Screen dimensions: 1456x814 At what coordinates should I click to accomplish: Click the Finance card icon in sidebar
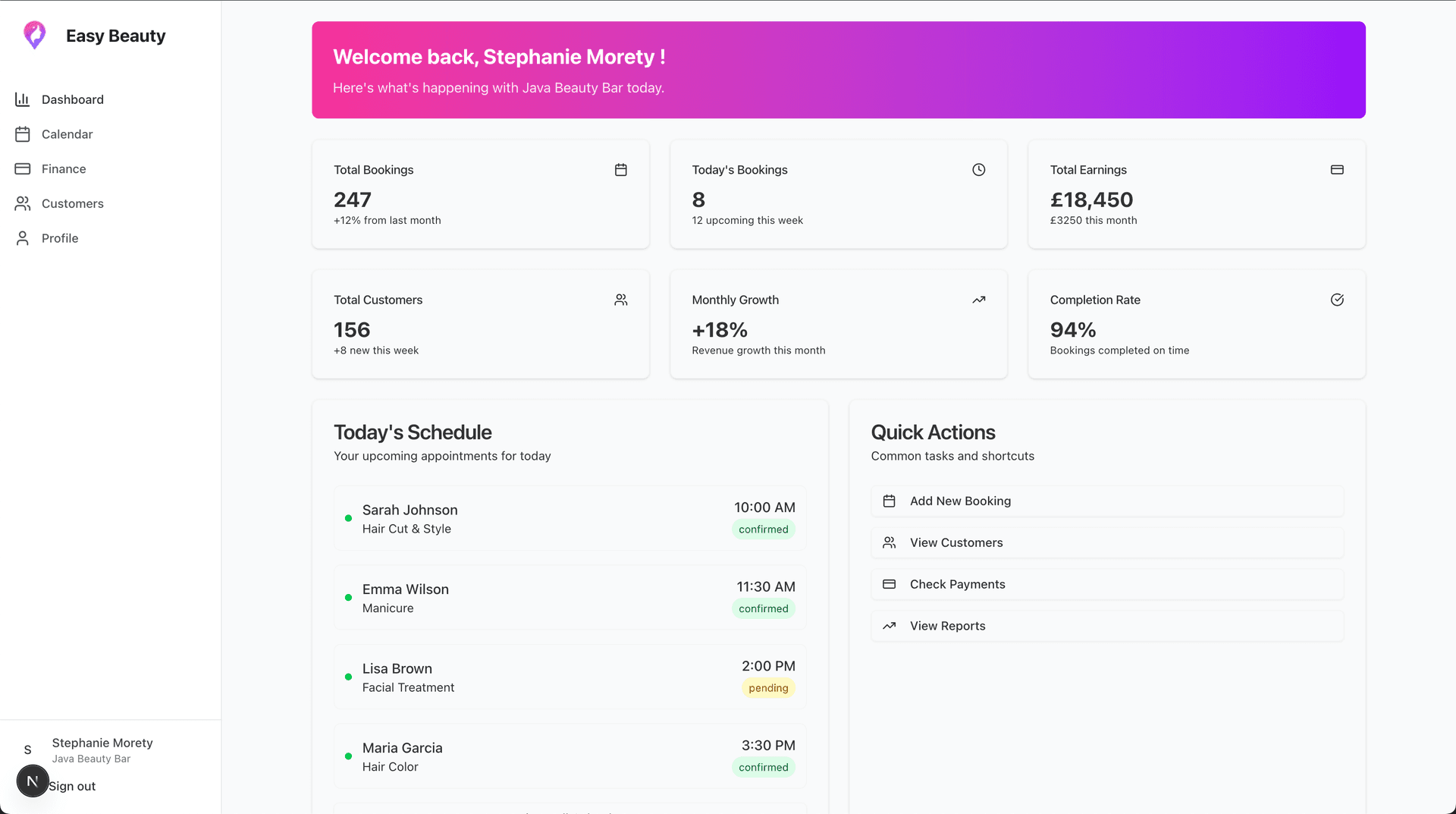click(x=24, y=168)
